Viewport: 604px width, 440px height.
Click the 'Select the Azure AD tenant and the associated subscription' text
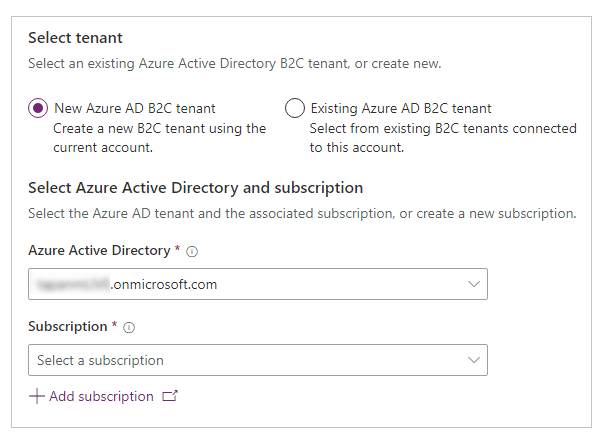(x=210, y=213)
